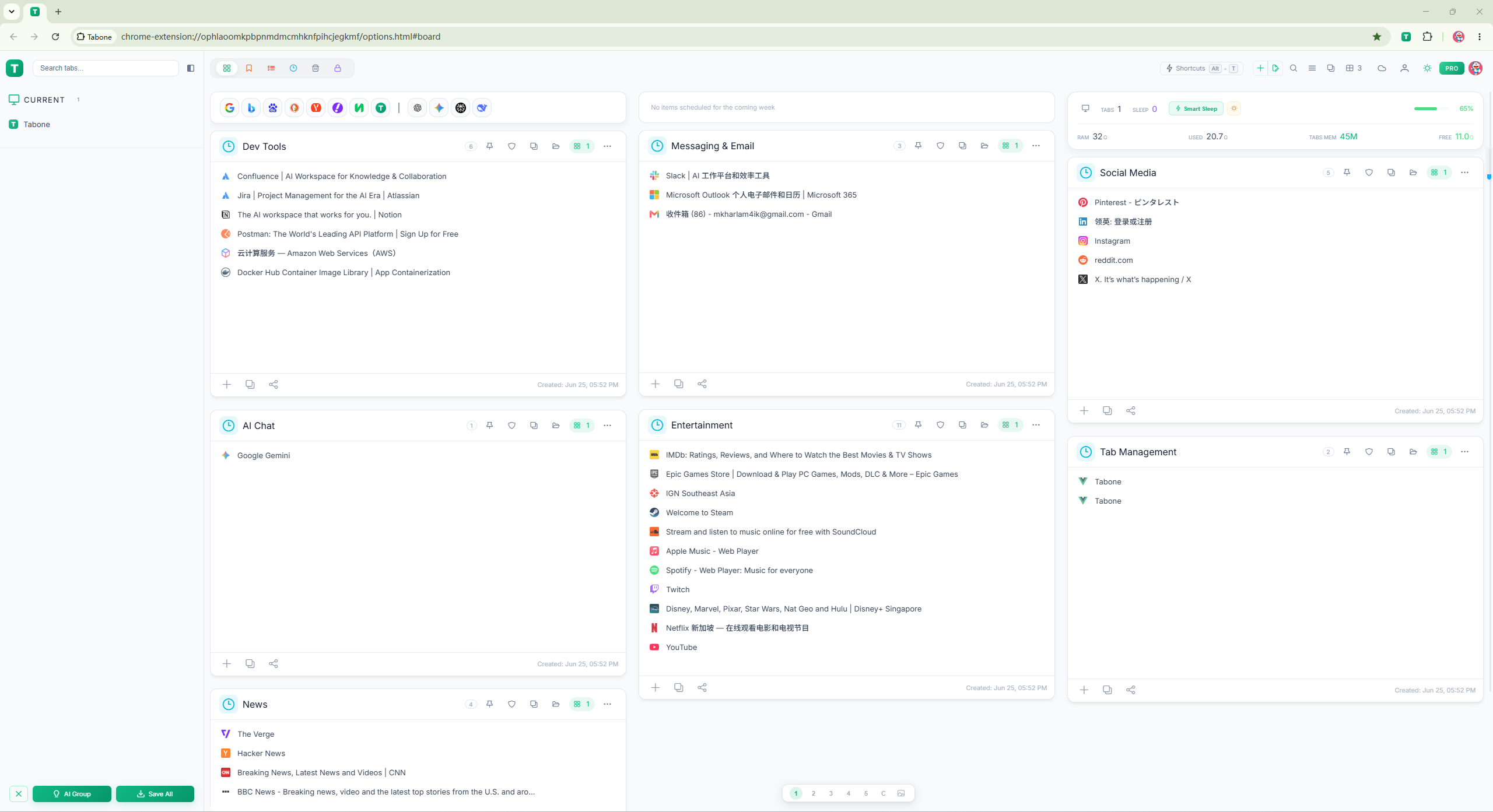
Task: Open the more options menu for AI Chat
Action: (608, 426)
